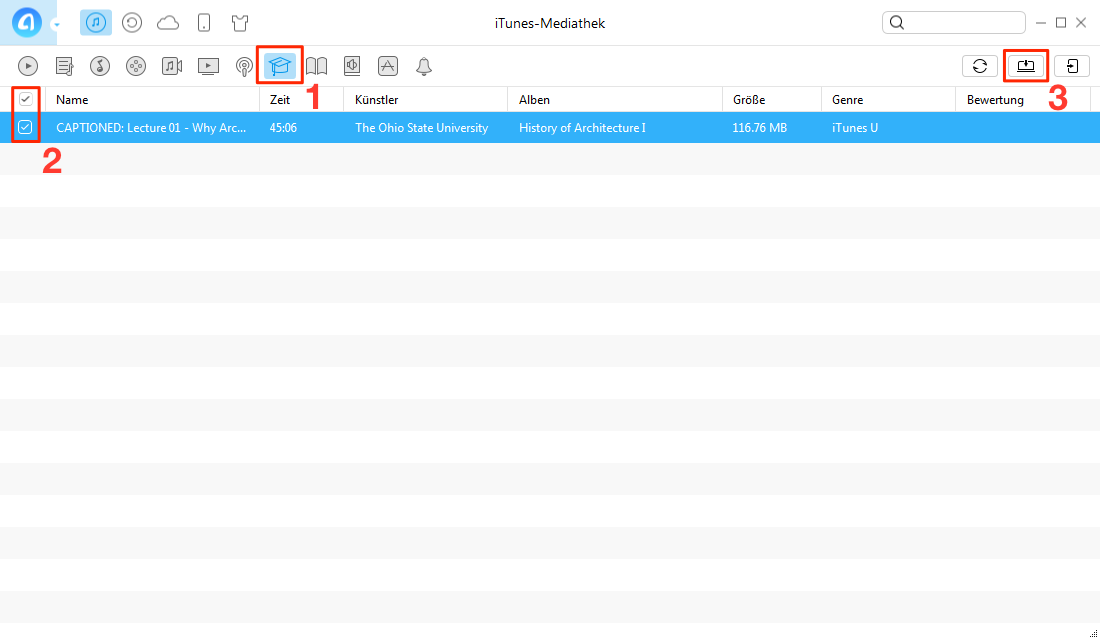This screenshot has width=1100, height=640.
Task: Select the Movies film reel icon
Action: pyautogui.click(x=135, y=66)
